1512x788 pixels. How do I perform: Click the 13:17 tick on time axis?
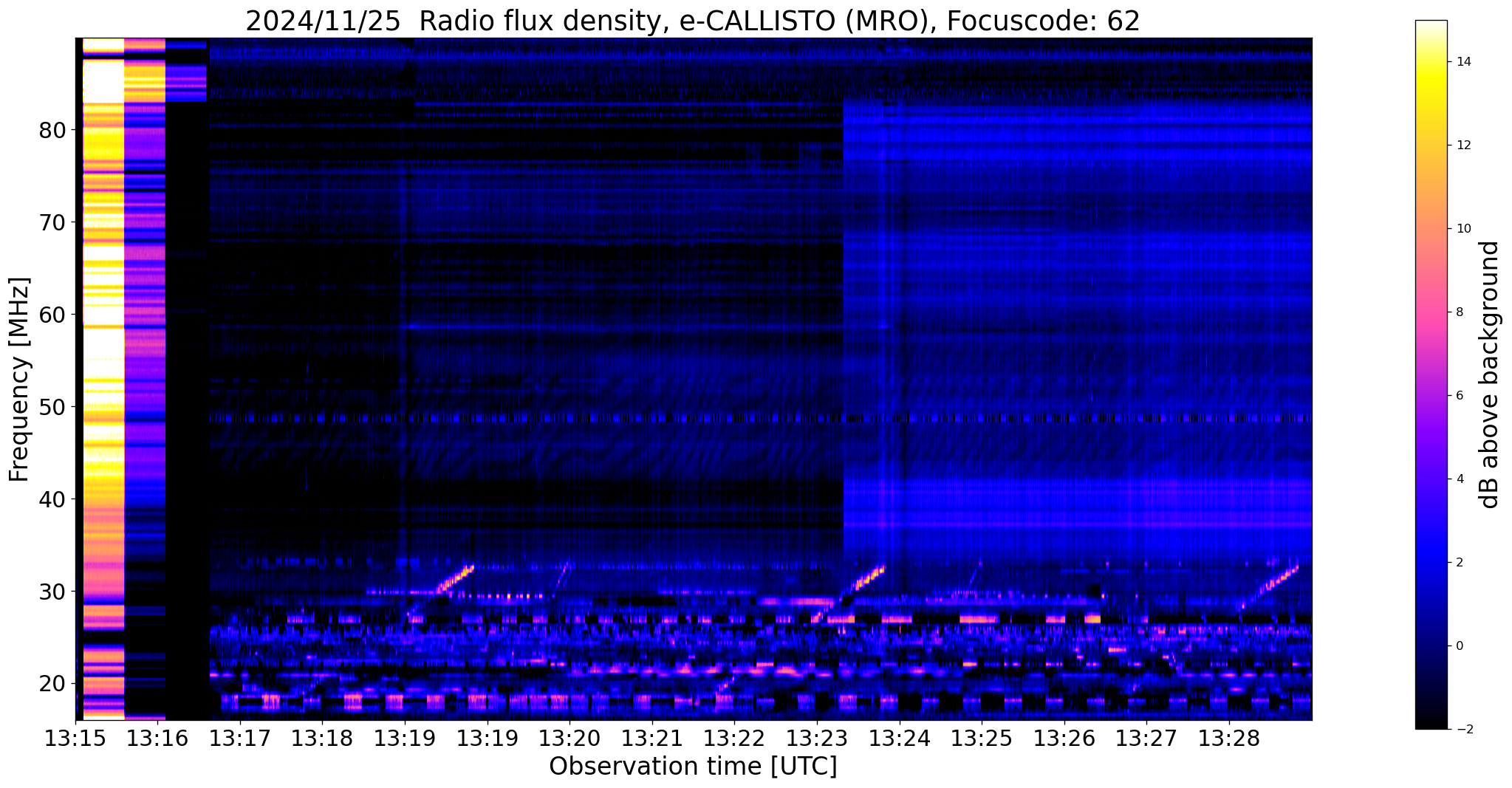(x=239, y=740)
